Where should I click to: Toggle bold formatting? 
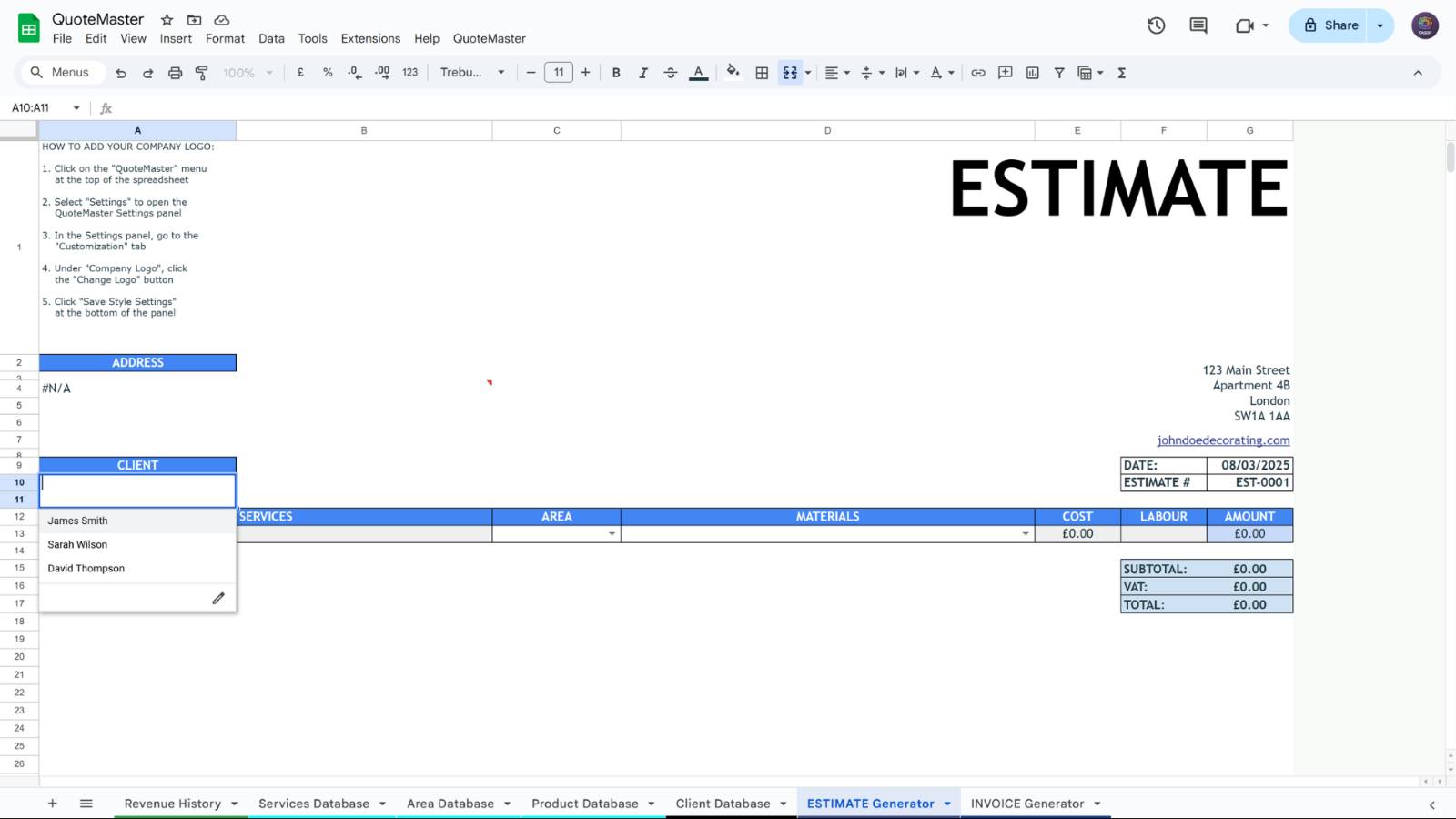tap(616, 73)
